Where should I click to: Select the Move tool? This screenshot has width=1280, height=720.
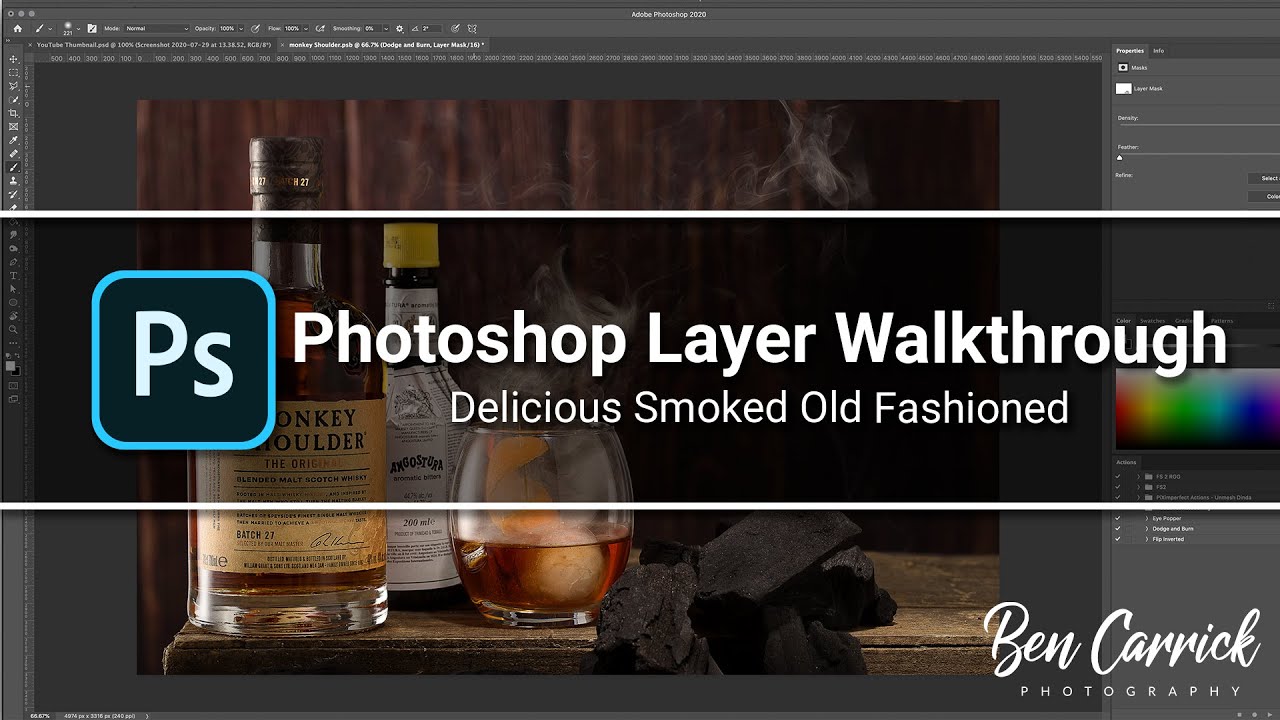tap(14, 60)
